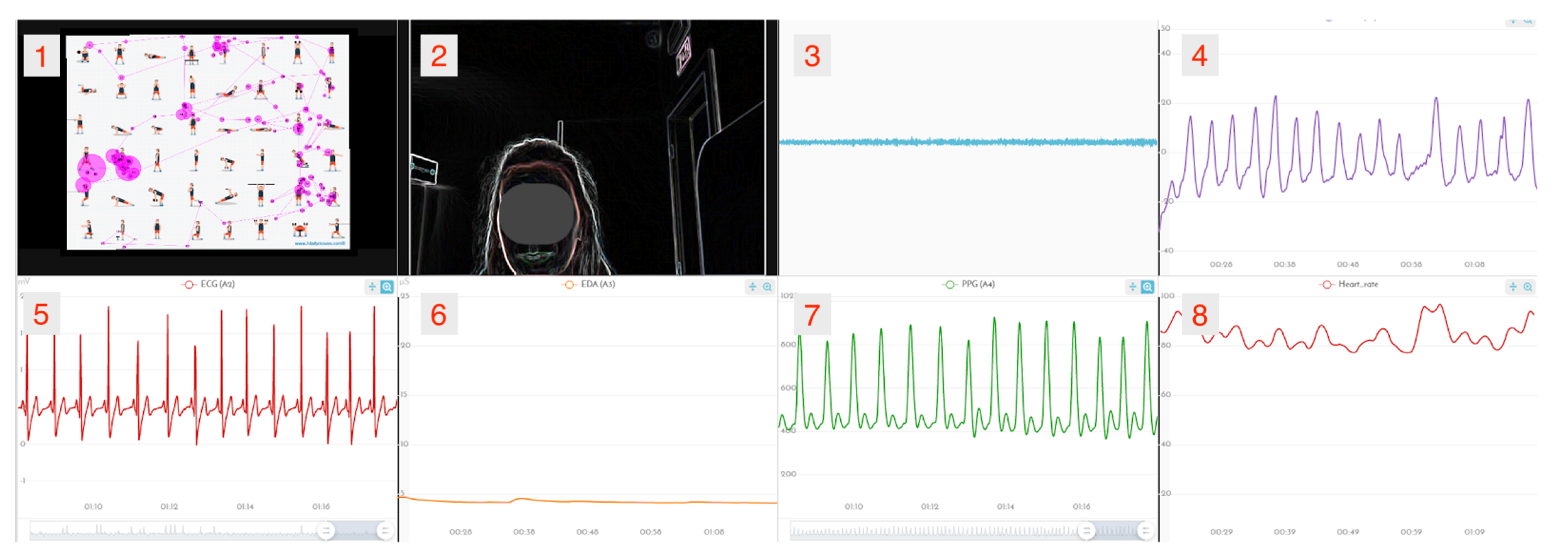1568x557 pixels.
Task: Click the split icon on EDA chart
Action: [752, 287]
